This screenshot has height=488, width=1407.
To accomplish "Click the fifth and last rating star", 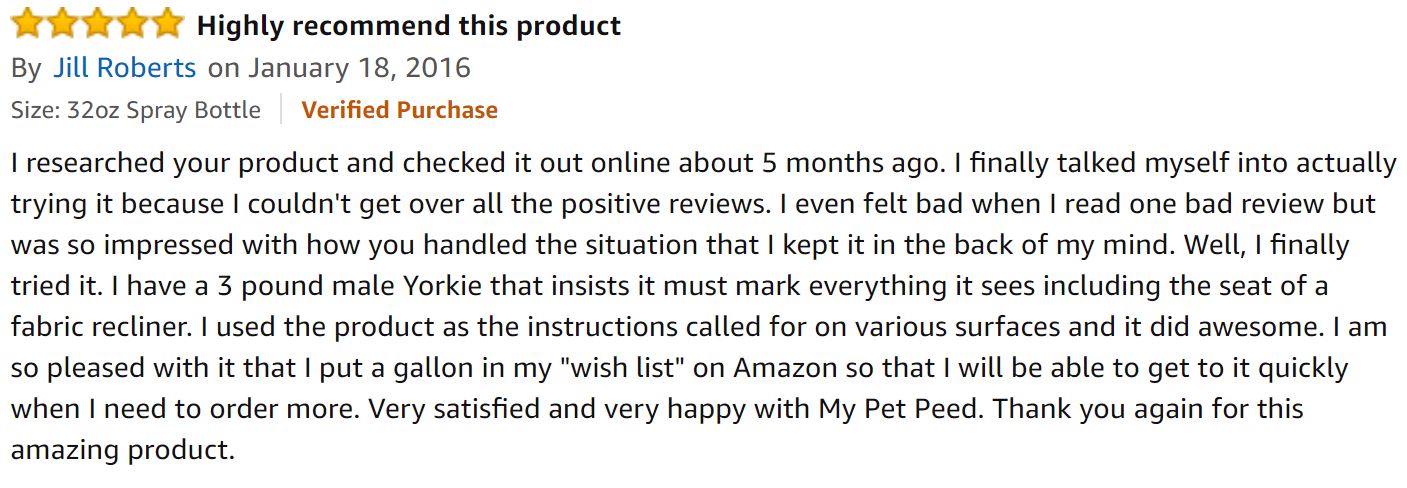I will click(167, 23).
